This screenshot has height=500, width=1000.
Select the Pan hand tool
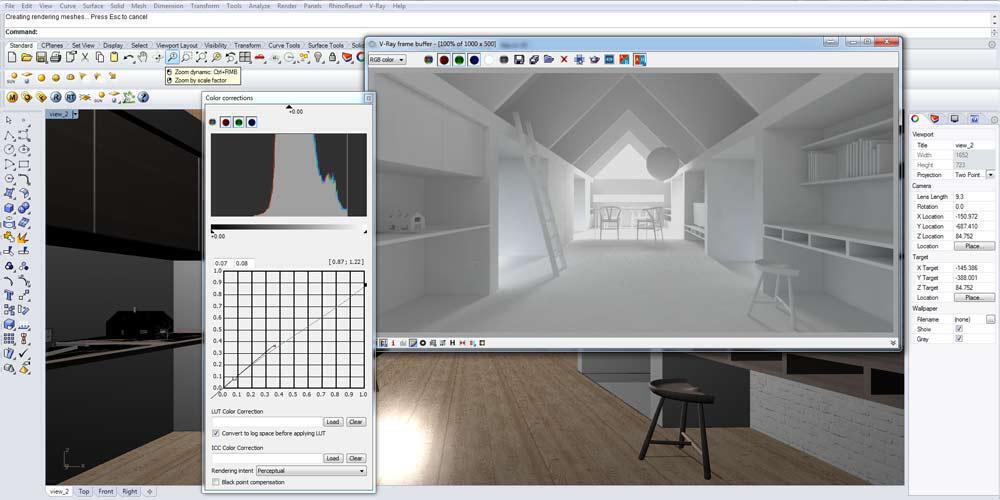[x=143, y=57]
